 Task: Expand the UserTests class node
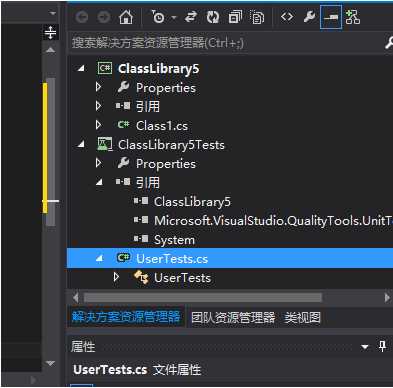pyautogui.click(x=116, y=277)
